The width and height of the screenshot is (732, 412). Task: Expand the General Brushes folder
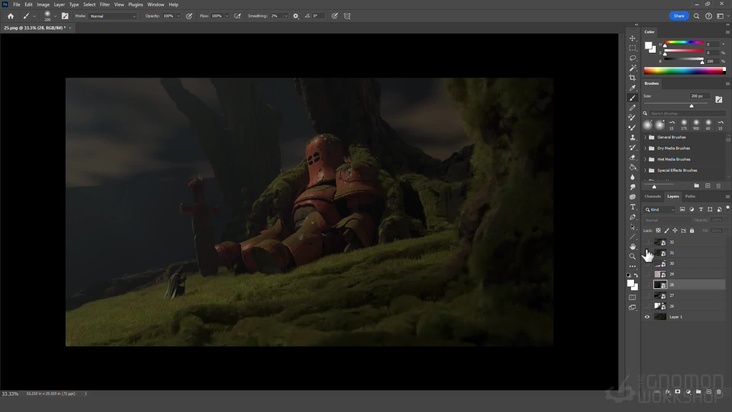pos(646,137)
